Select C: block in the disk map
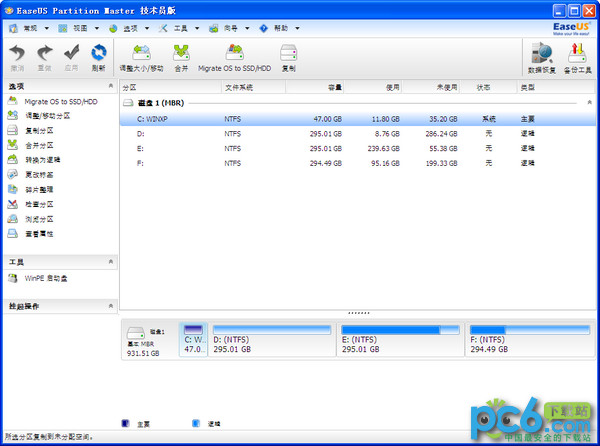Screen dimensions: 600x446 [194, 340]
